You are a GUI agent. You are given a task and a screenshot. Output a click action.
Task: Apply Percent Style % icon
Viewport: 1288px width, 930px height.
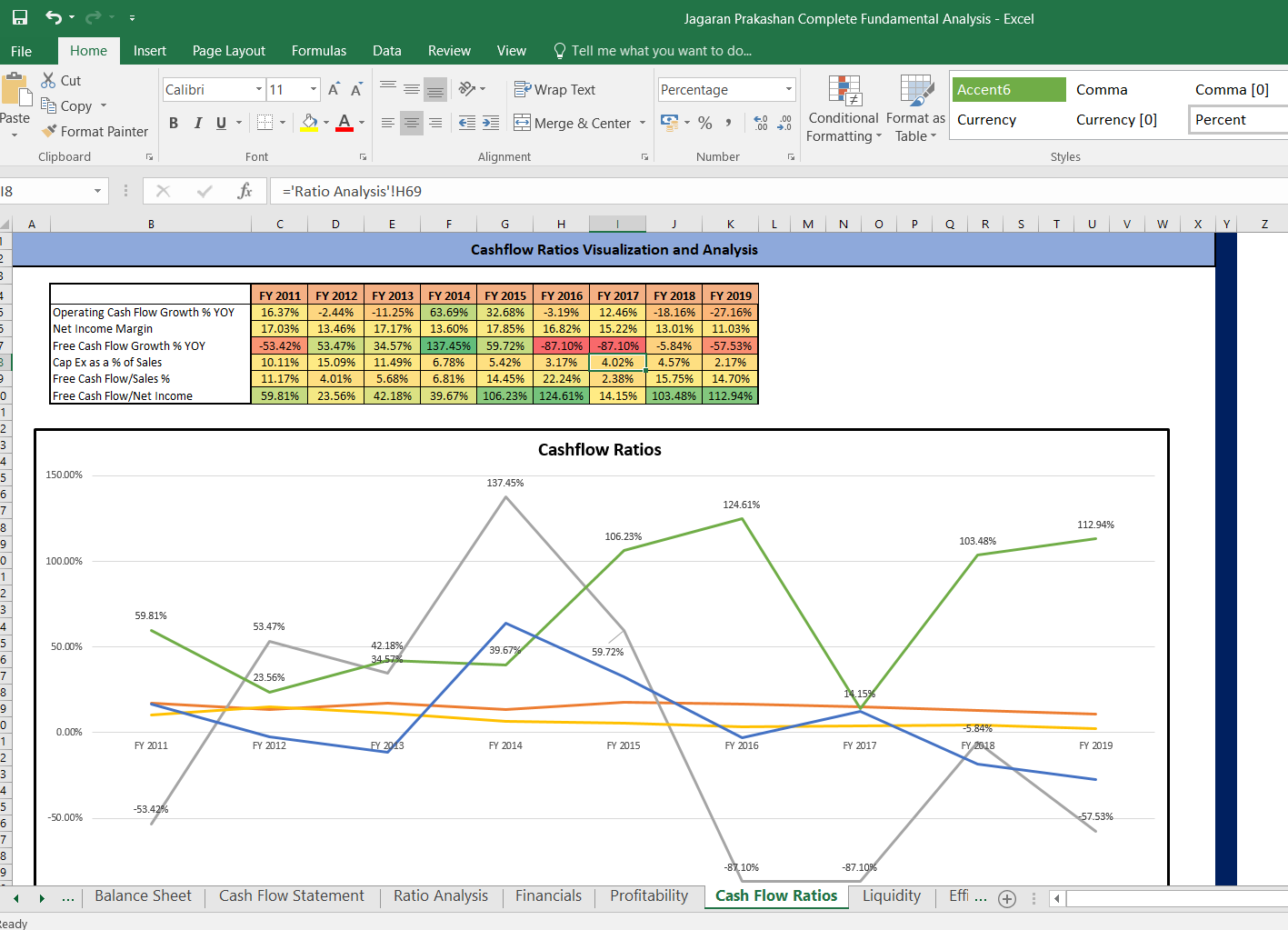[x=705, y=123]
